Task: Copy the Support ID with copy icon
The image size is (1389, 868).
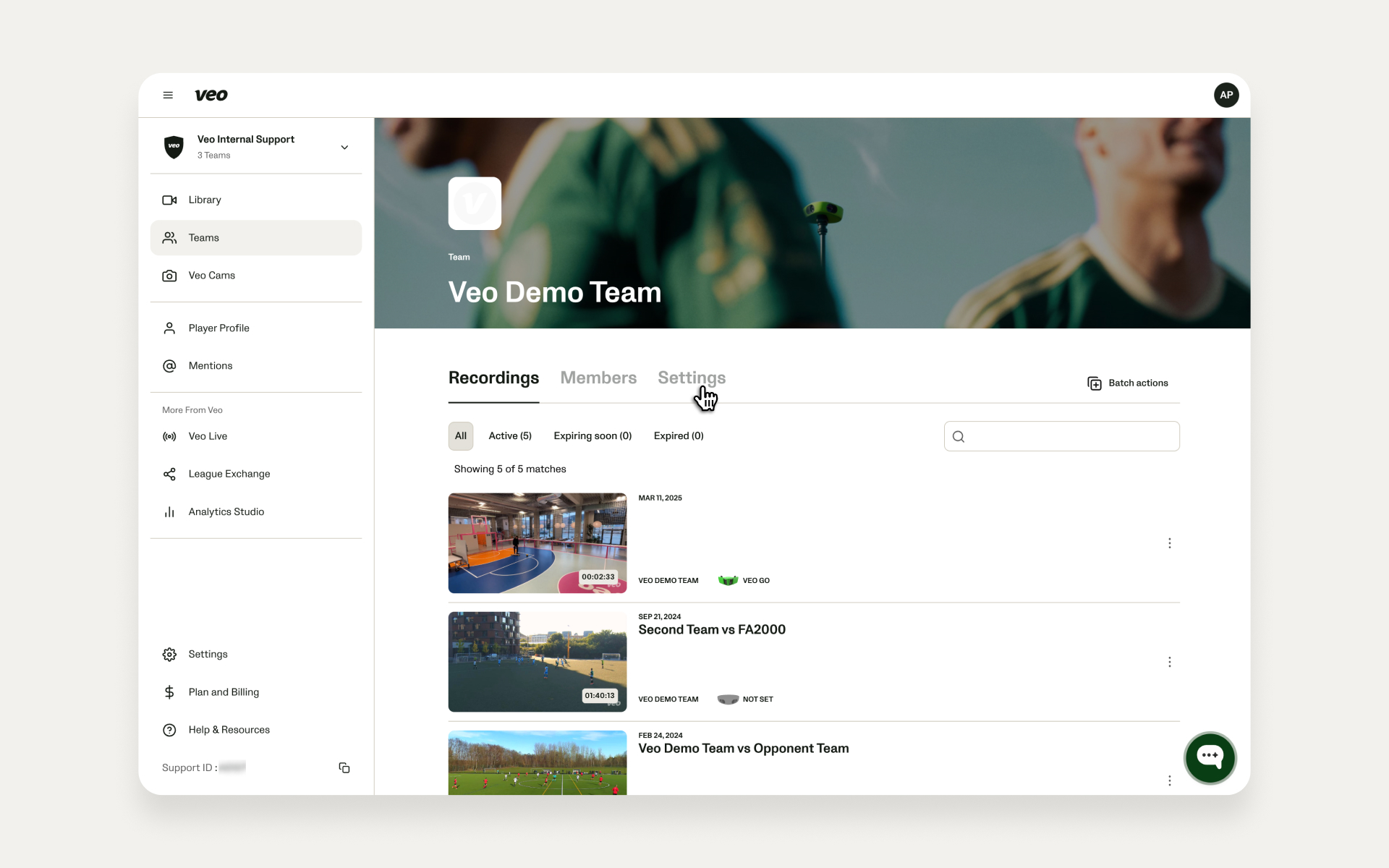Action: 344,767
